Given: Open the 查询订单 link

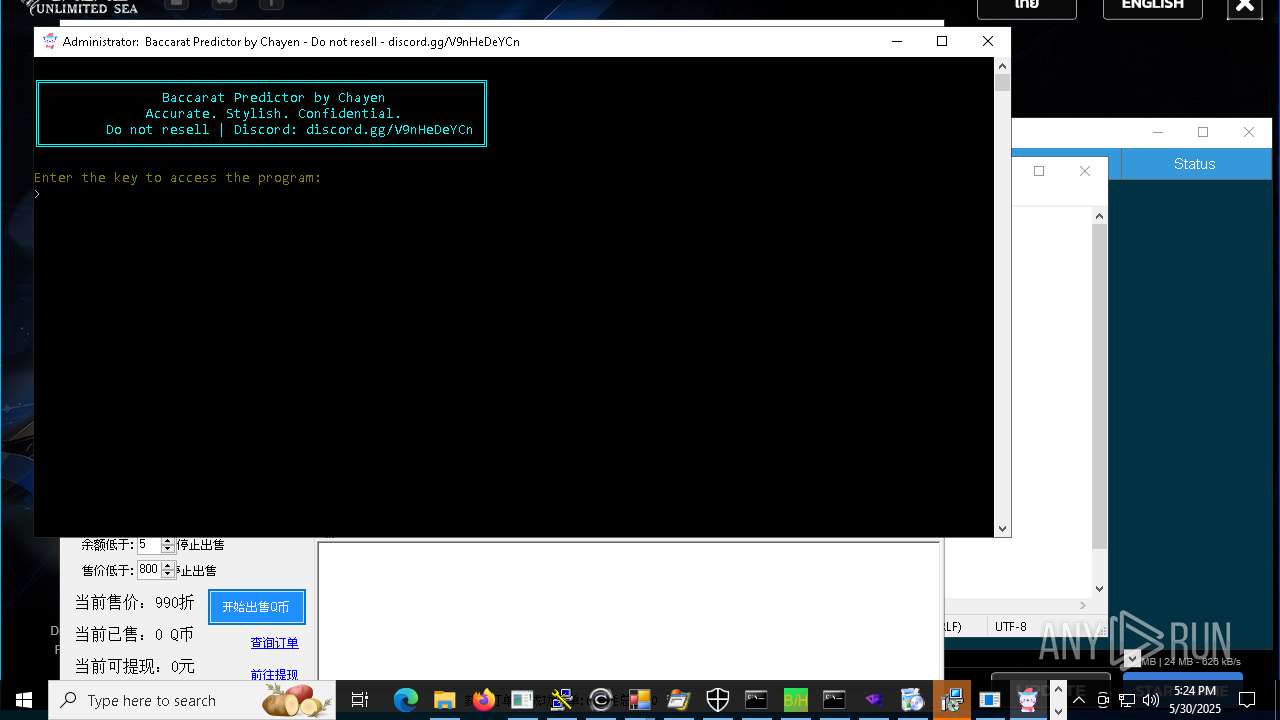Looking at the screenshot, I should [x=274, y=643].
